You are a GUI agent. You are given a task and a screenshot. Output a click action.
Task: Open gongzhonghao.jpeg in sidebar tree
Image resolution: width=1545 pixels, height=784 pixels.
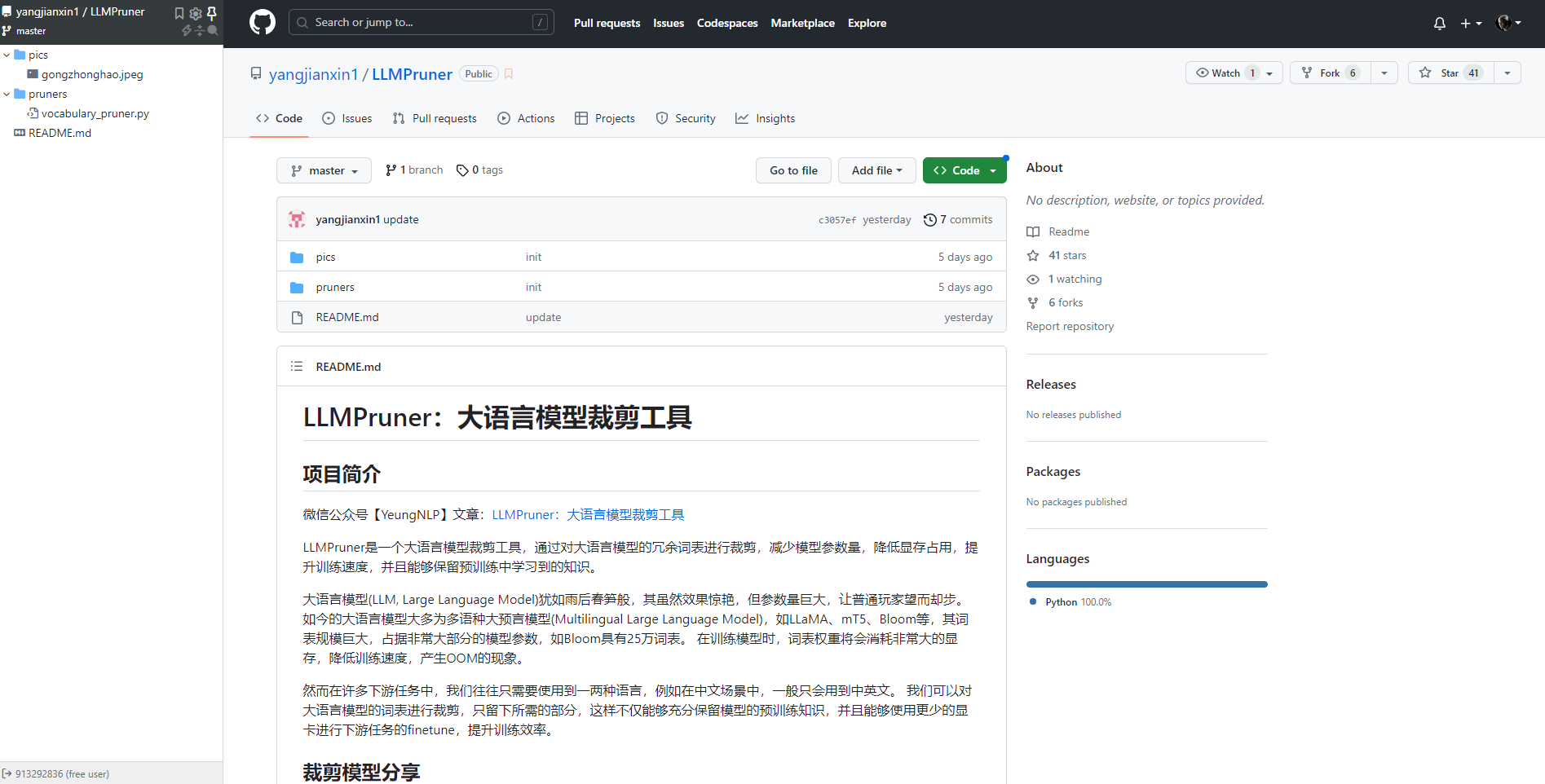91,74
